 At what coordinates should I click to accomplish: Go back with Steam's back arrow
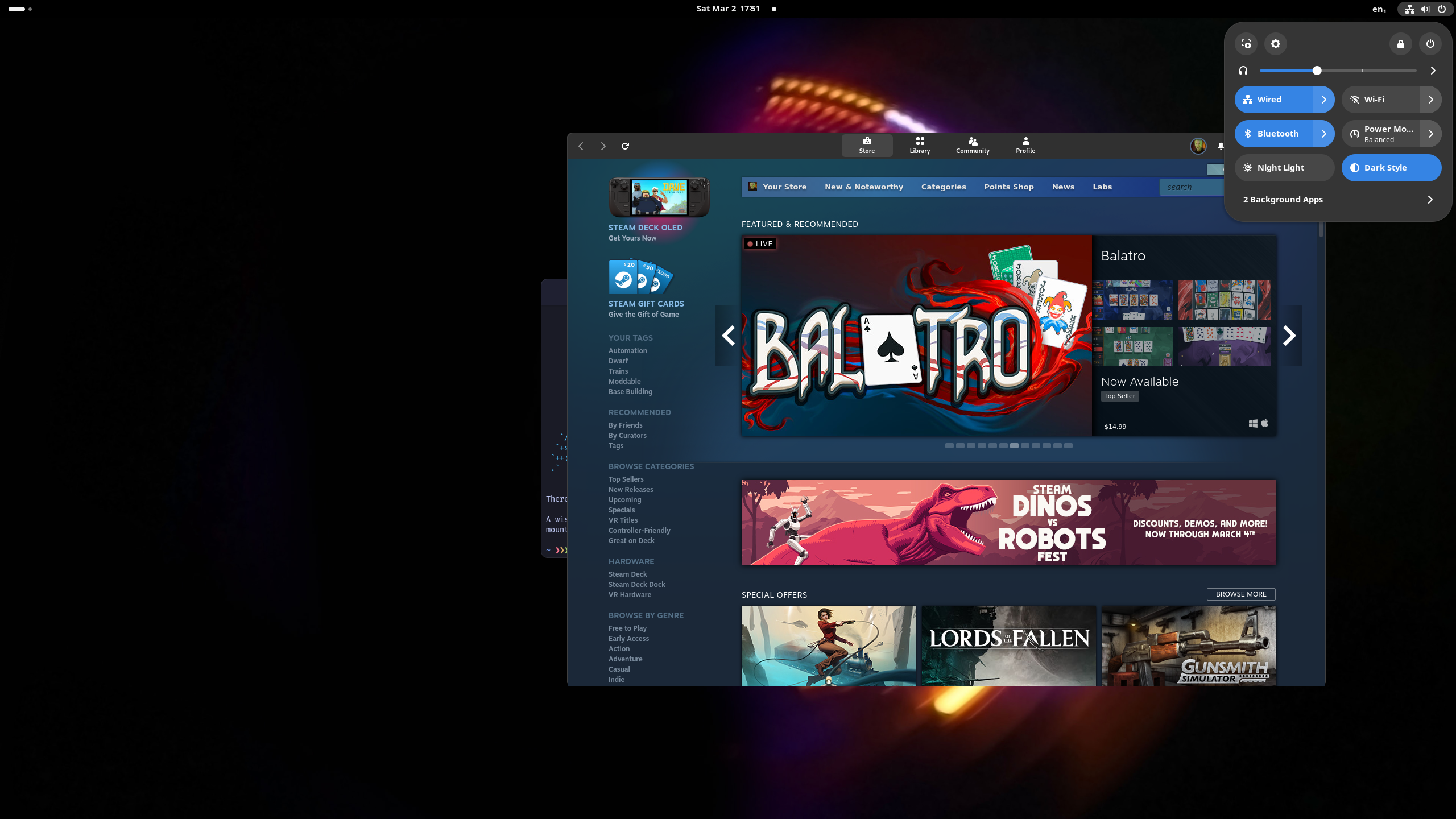point(581,146)
